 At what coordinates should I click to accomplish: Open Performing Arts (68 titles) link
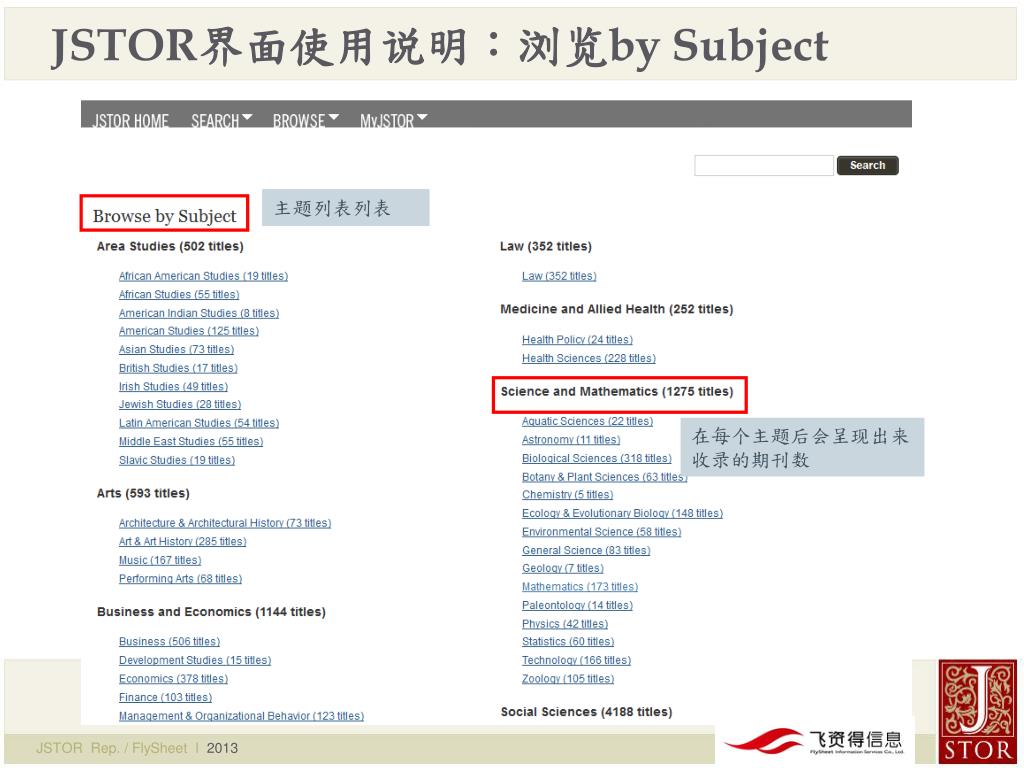click(x=180, y=579)
